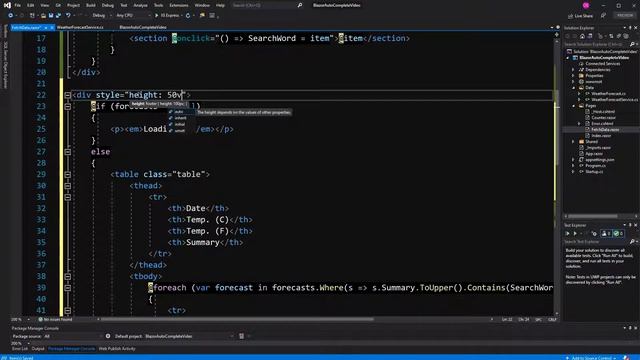Viewport: 640px width, 360px height.
Task: Collapse the foreach block at line 39
Action: (x=68, y=288)
